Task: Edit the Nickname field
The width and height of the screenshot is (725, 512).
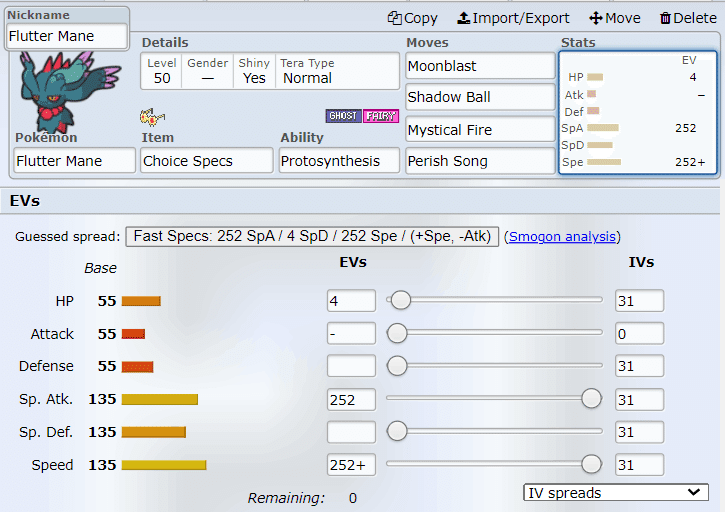Action: click(x=67, y=36)
